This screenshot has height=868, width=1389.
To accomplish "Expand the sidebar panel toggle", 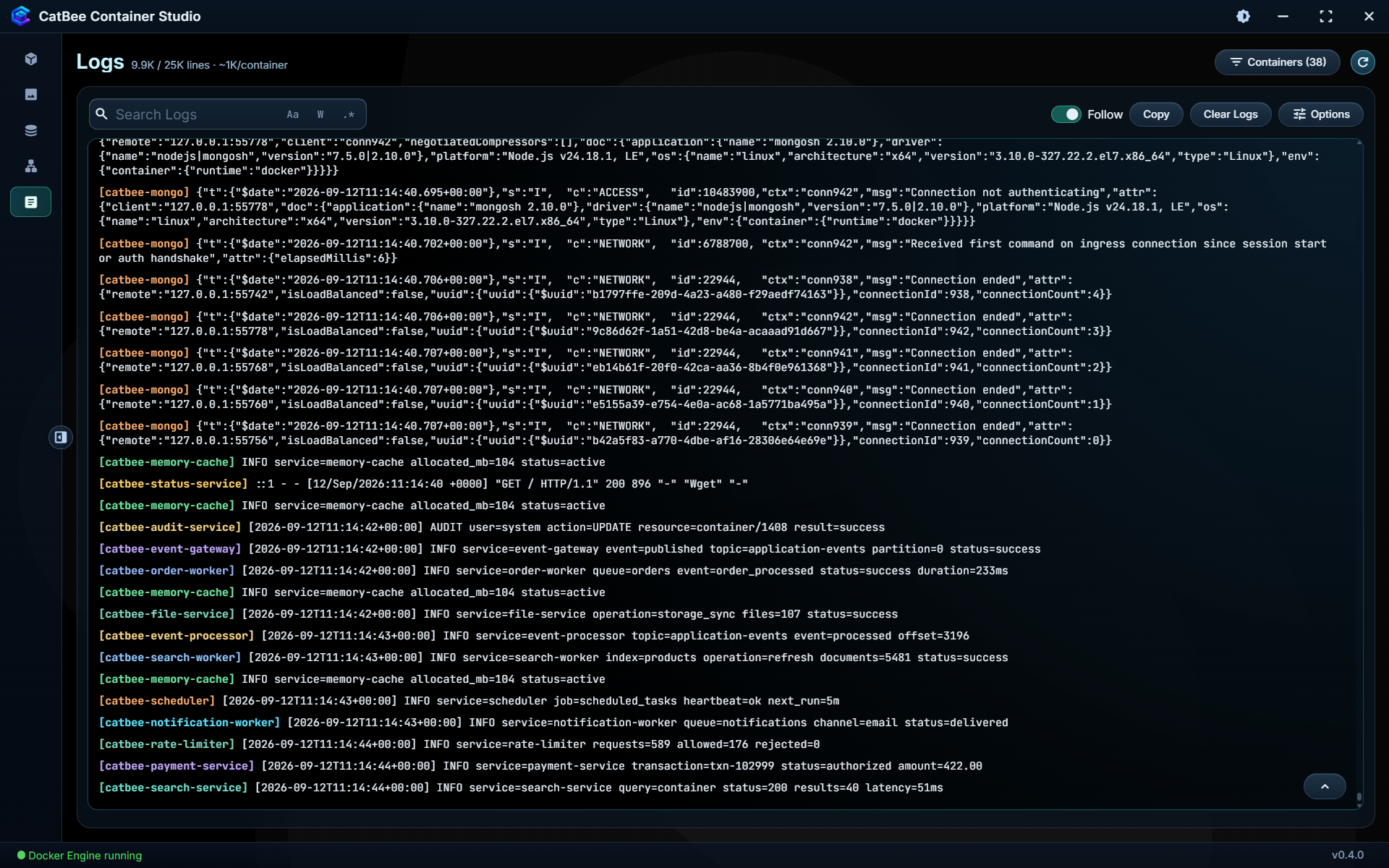I will (61, 437).
